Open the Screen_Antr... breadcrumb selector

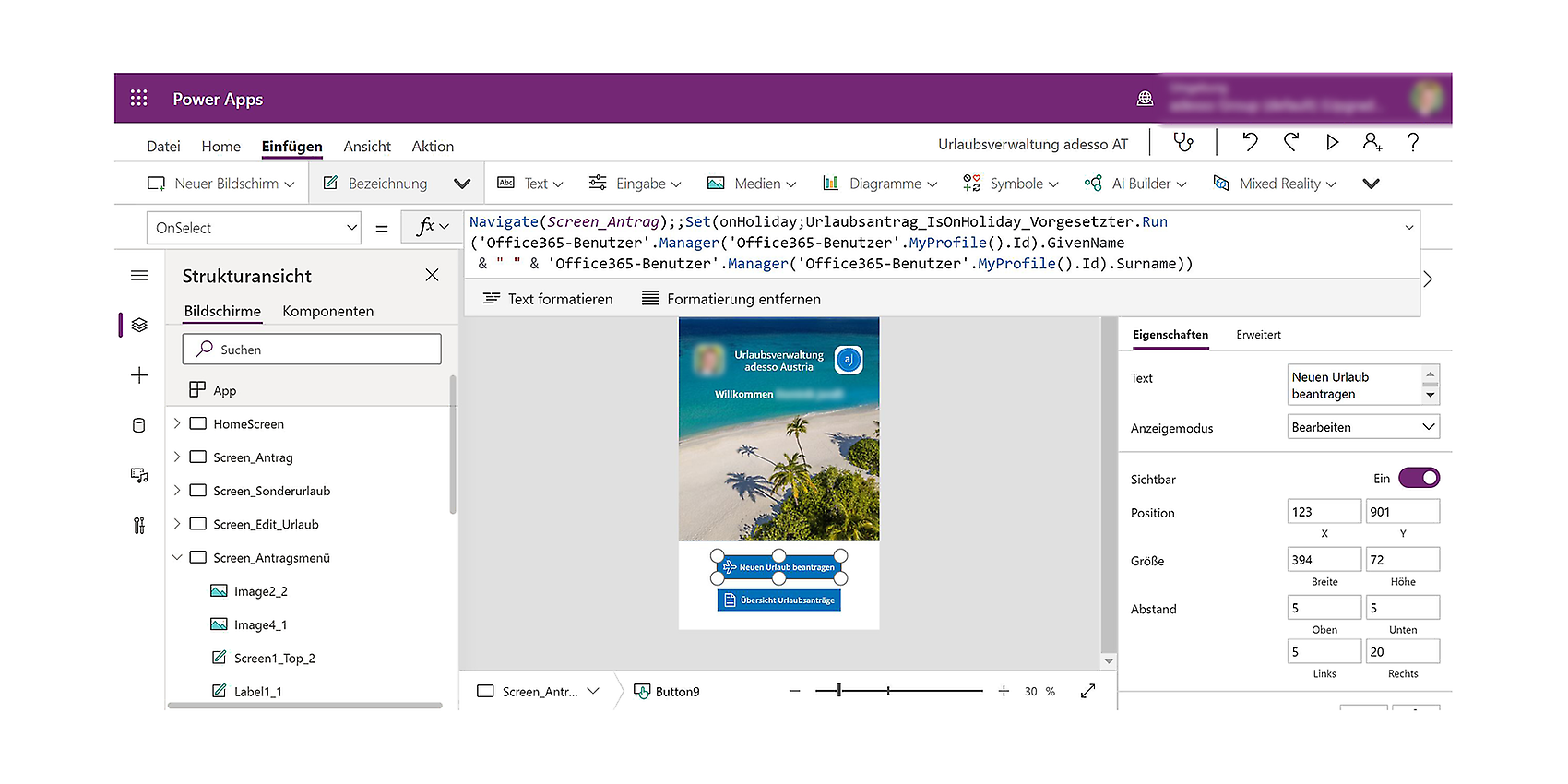coord(539,691)
